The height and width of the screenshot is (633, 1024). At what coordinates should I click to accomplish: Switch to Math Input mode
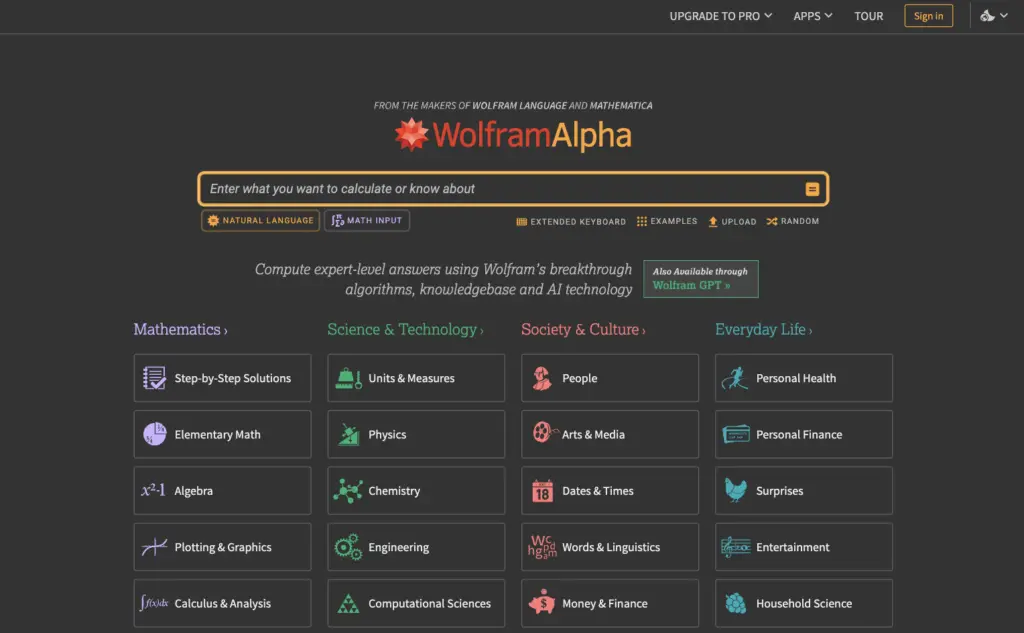click(x=367, y=221)
